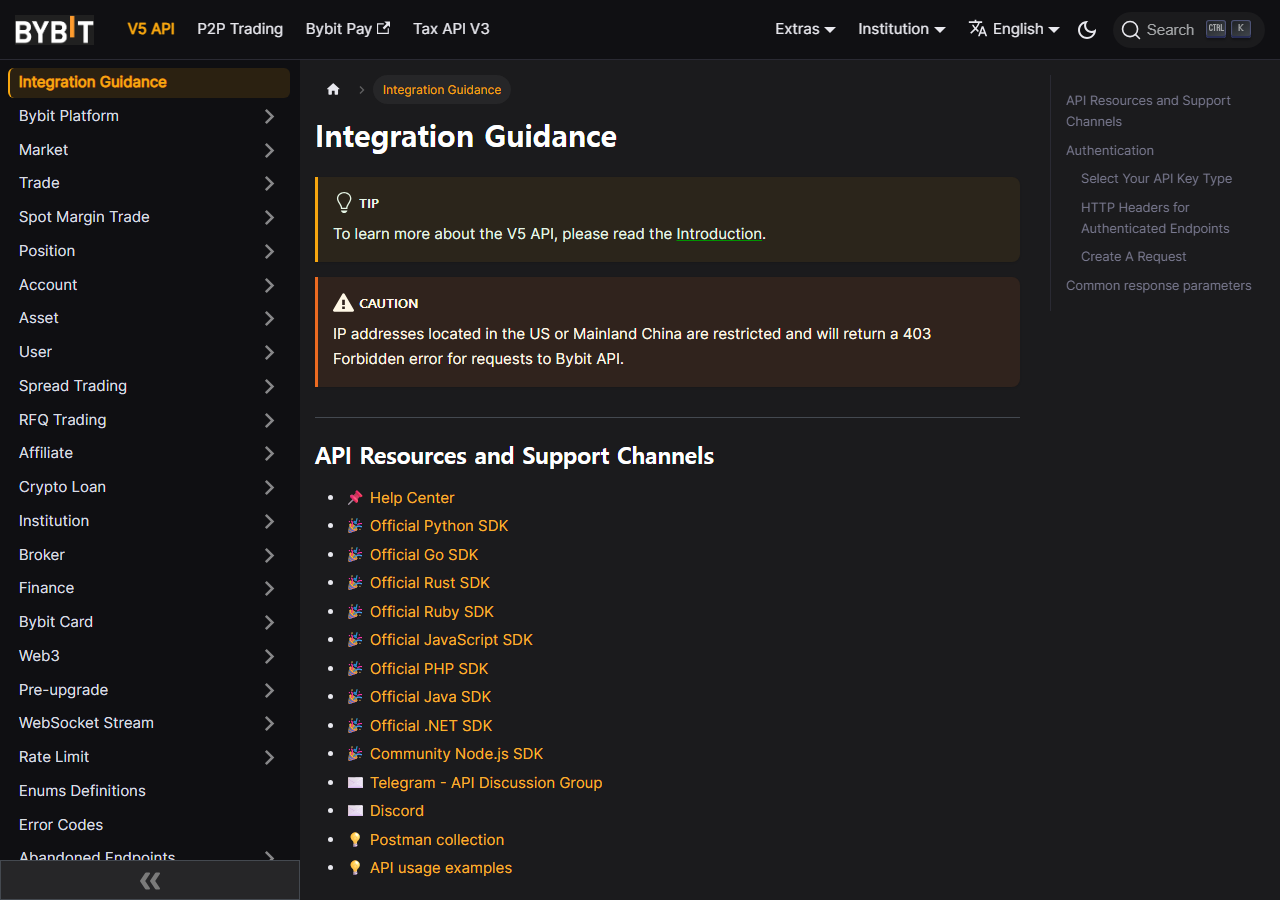1280x900 pixels.
Task: Click the external link icon beside Bybit Pay
Action: pyautogui.click(x=383, y=29)
